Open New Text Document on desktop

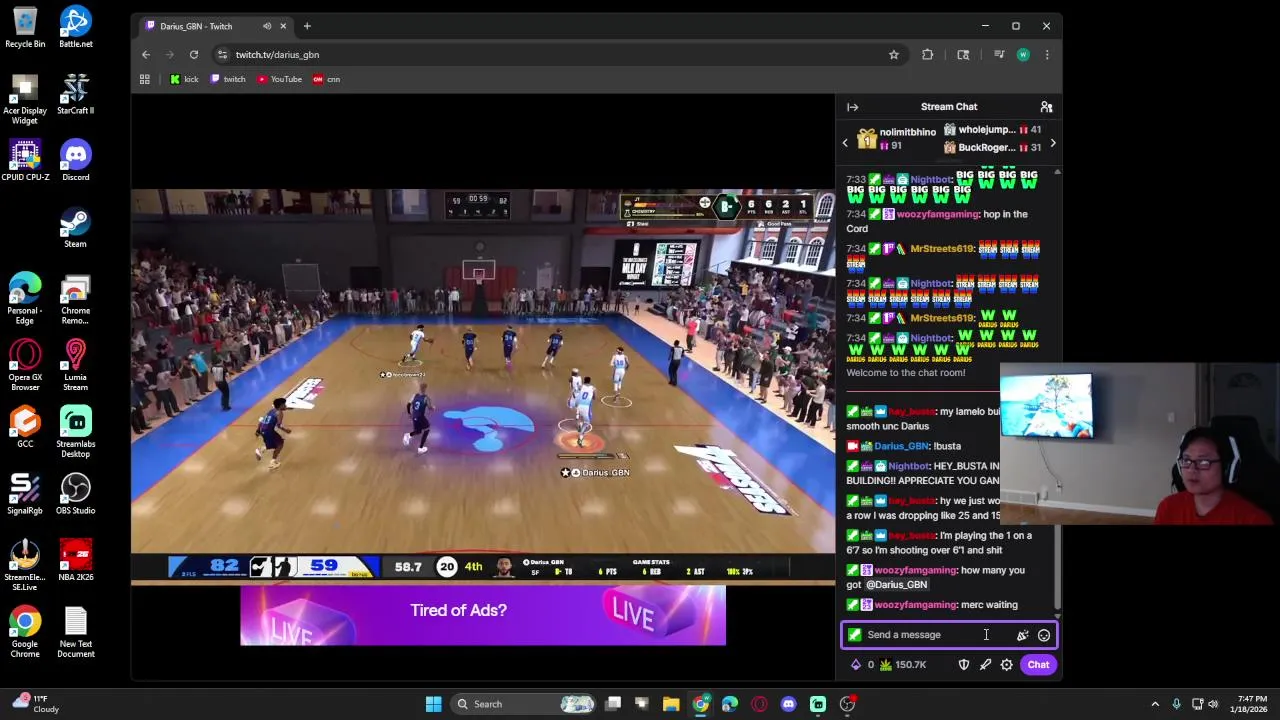point(76,631)
